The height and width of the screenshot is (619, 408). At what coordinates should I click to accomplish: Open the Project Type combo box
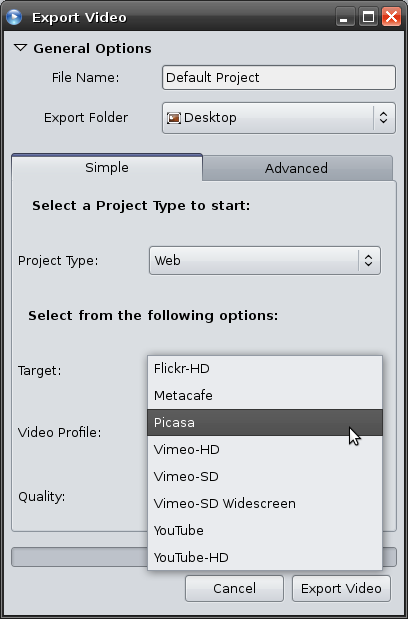265,261
